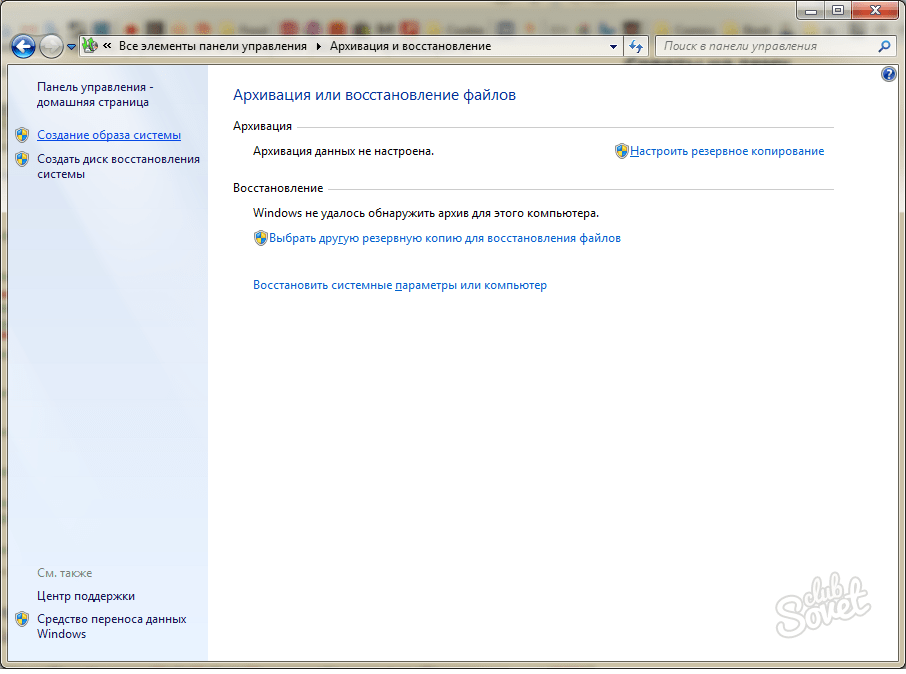
Task: Open 'Создать диск восстановления системы'
Action: [x=118, y=166]
